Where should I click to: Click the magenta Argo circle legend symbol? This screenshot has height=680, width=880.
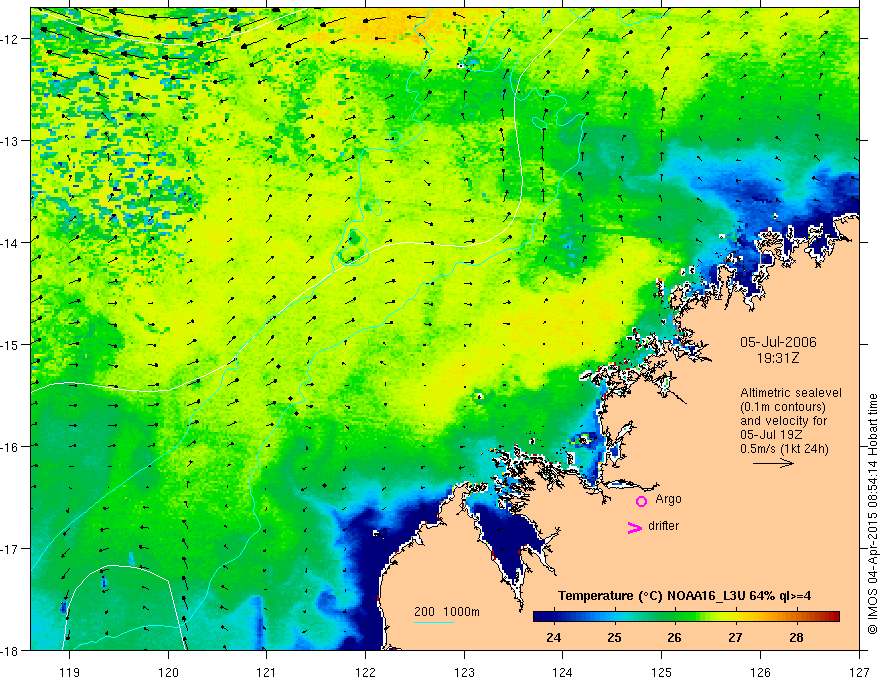pos(641,501)
